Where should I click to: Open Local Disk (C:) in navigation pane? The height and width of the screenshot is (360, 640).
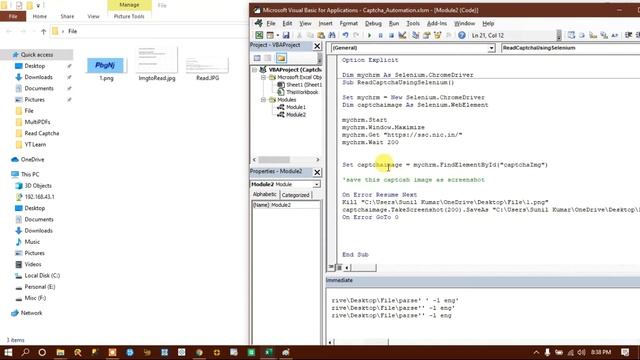point(42,276)
